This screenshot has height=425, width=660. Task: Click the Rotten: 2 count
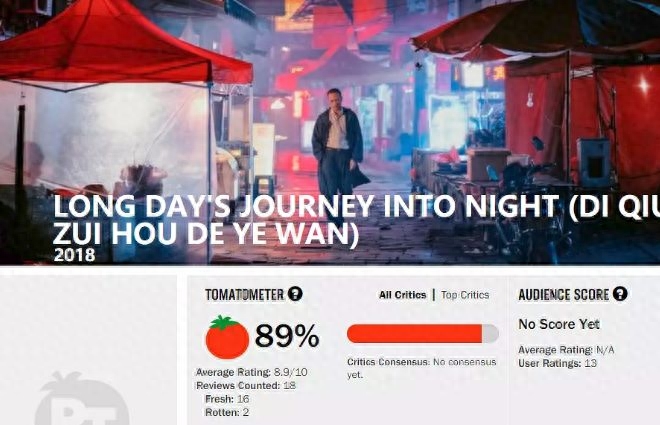tap(227, 412)
